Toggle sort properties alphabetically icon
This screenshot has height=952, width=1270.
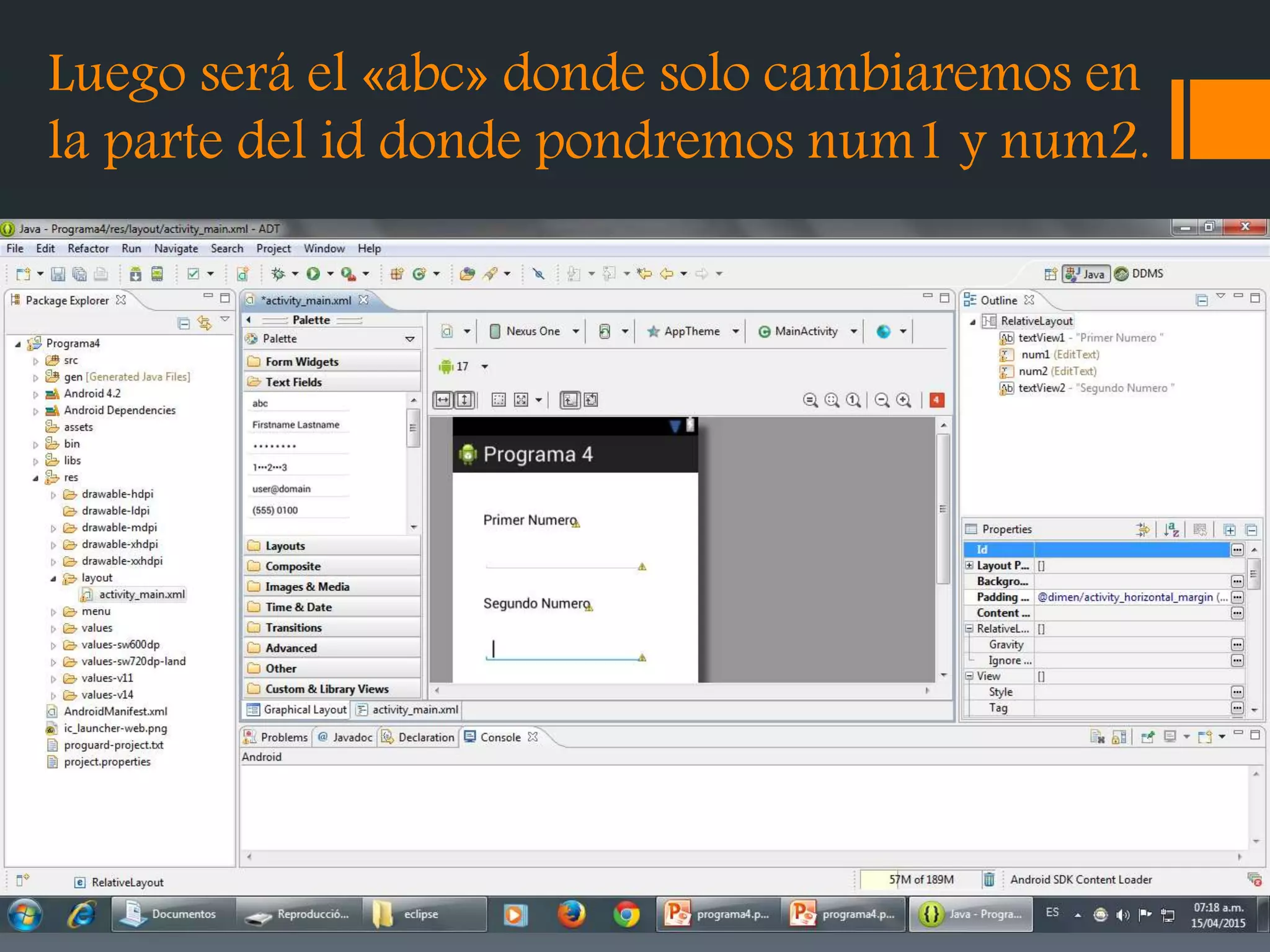(1171, 529)
